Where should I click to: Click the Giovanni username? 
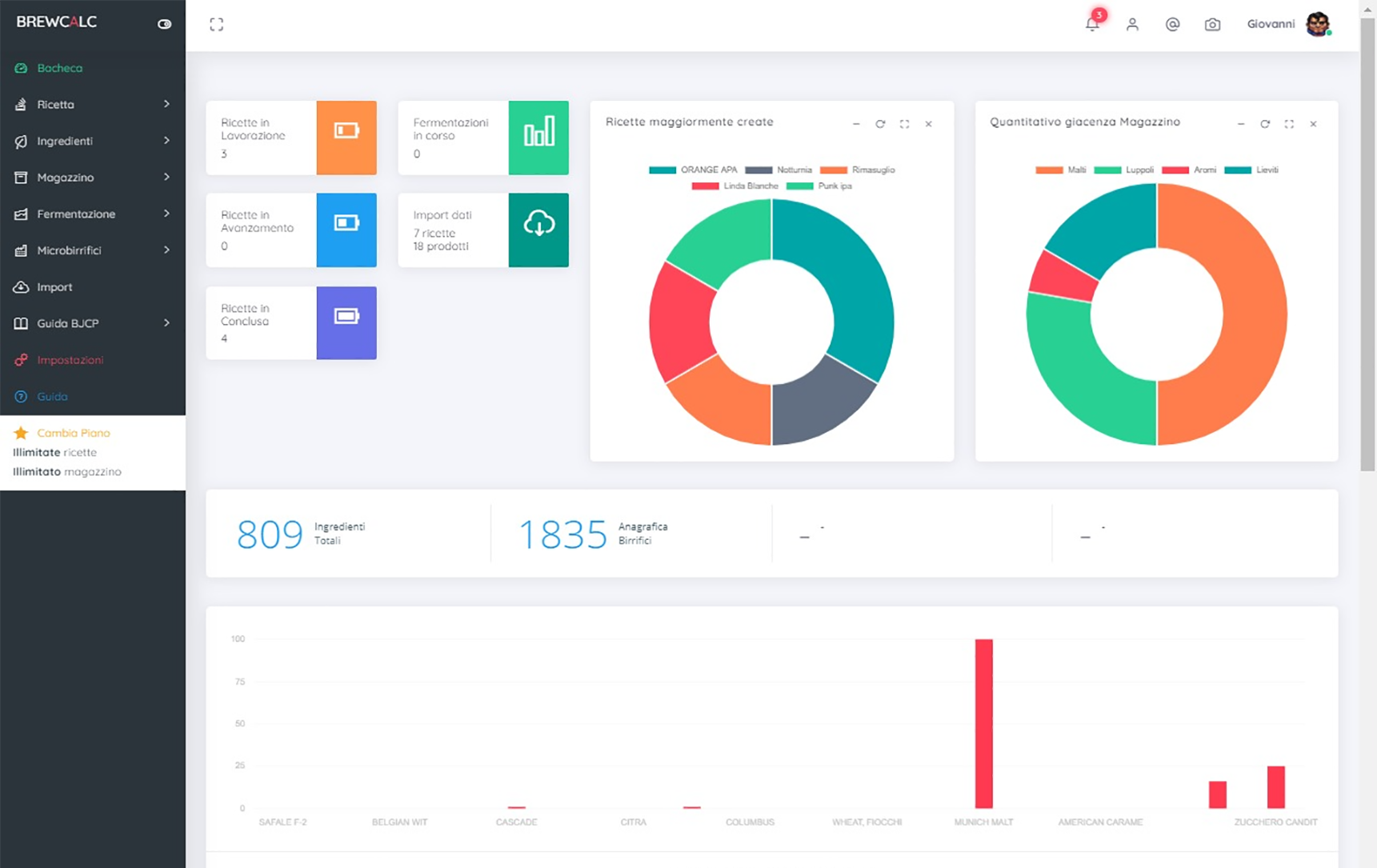pos(1271,24)
